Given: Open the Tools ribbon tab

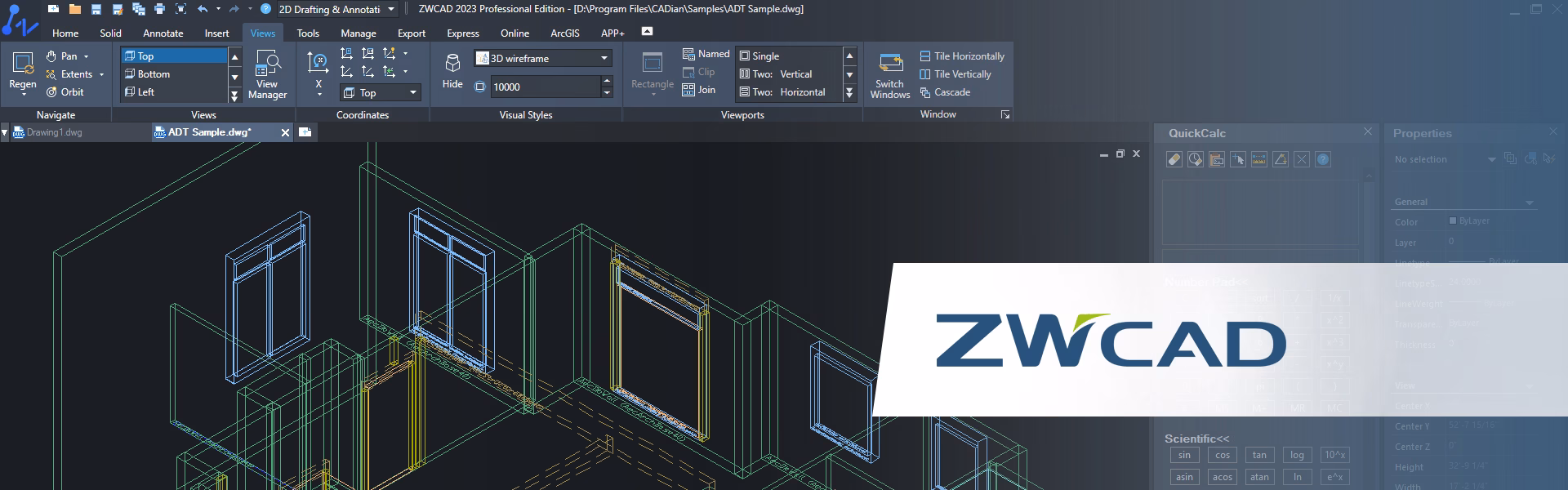Looking at the screenshot, I should pyautogui.click(x=308, y=33).
